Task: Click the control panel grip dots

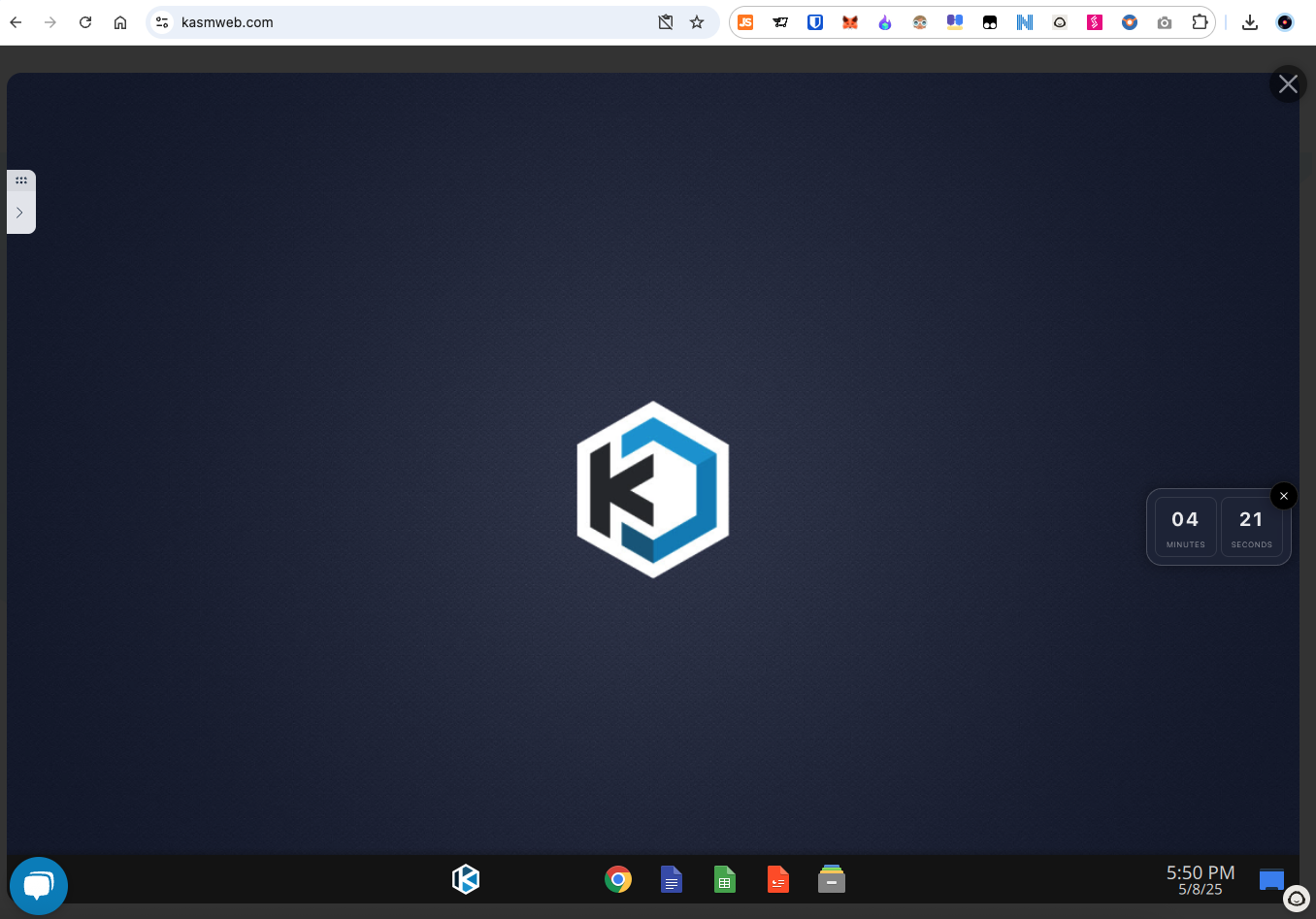Action: tap(21, 181)
